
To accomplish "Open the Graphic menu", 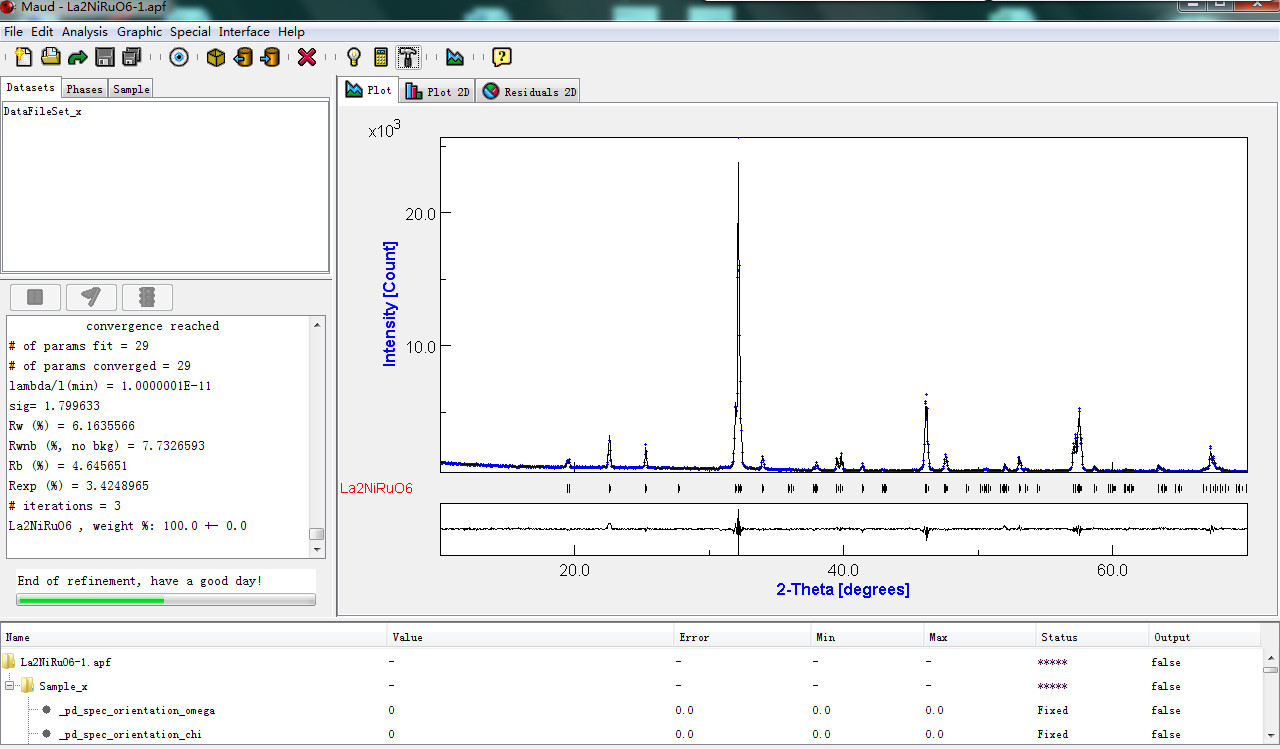I will 139,31.
